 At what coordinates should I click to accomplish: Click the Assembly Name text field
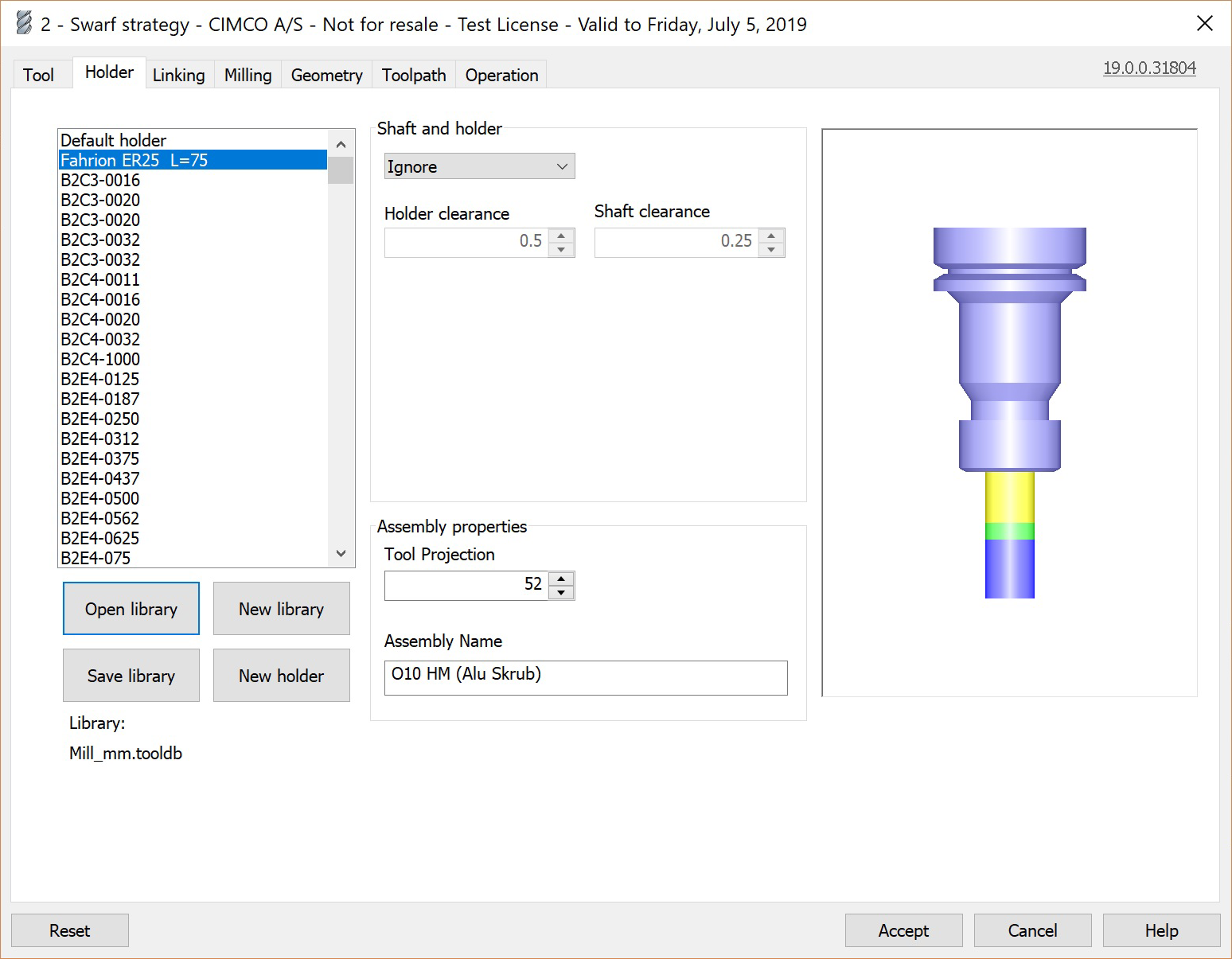point(585,677)
